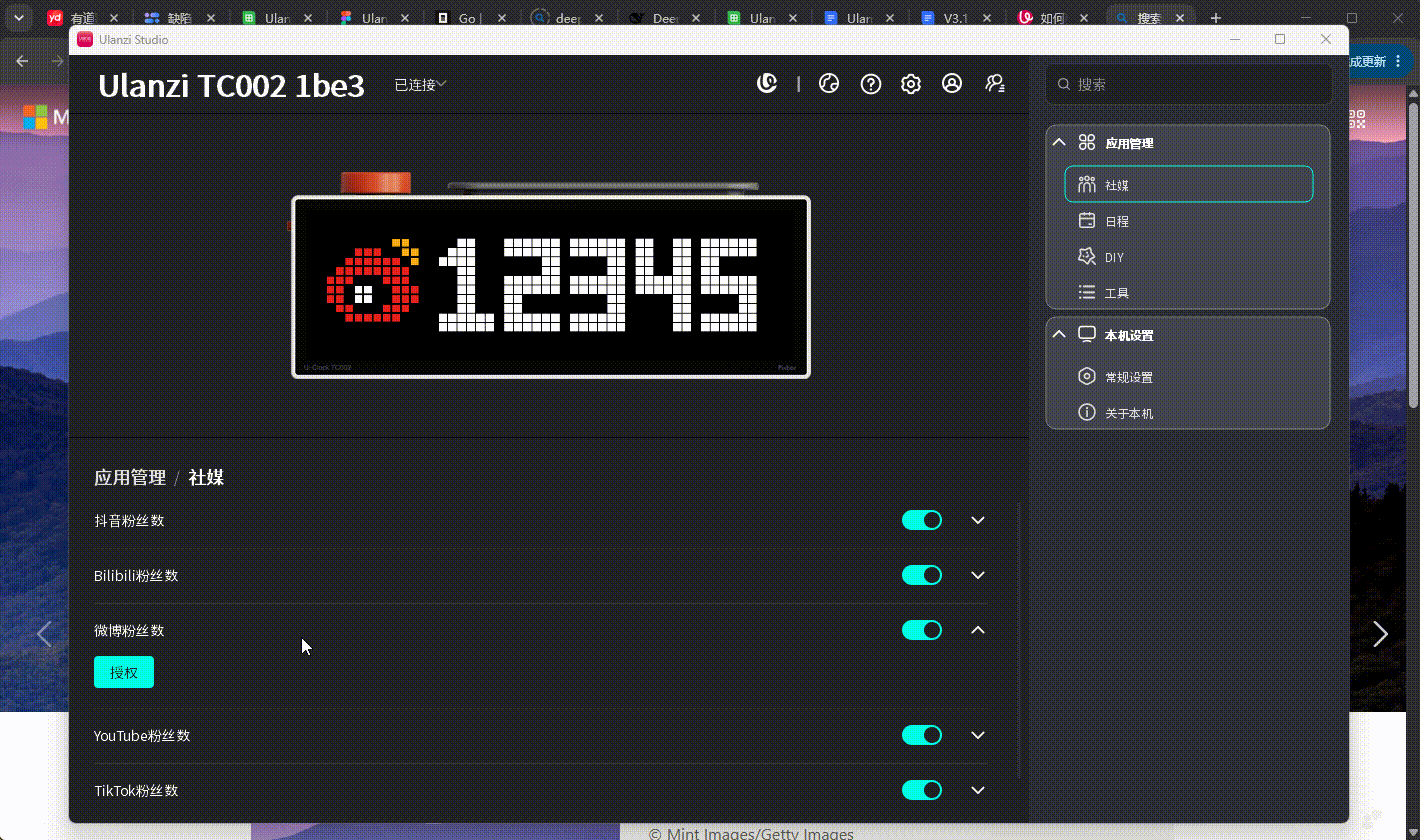Click the TikTok粉丝数 label text
This screenshot has width=1420, height=840.
(x=136, y=791)
